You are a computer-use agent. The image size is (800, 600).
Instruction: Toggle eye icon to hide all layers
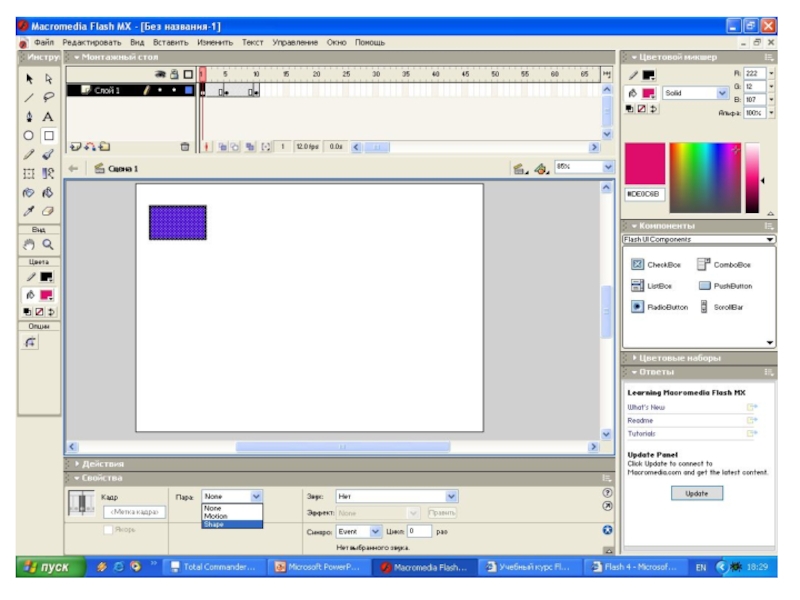[x=159, y=74]
